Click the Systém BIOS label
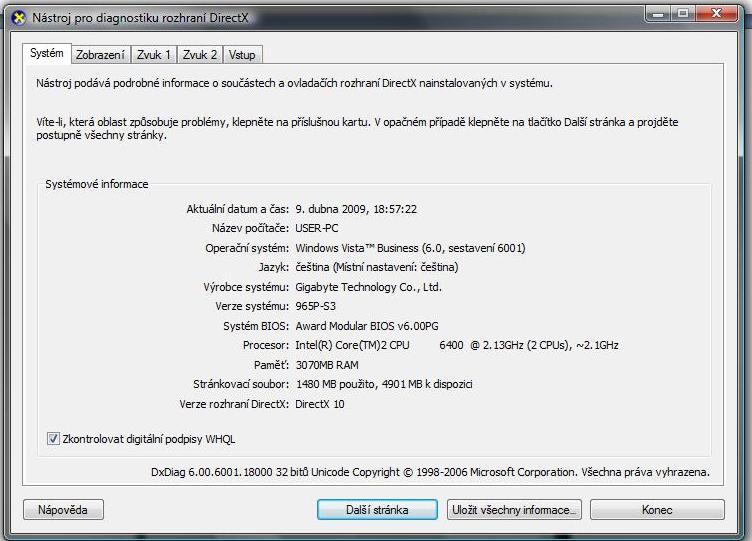Viewport: 752px width, 541px height. (x=256, y=326)
